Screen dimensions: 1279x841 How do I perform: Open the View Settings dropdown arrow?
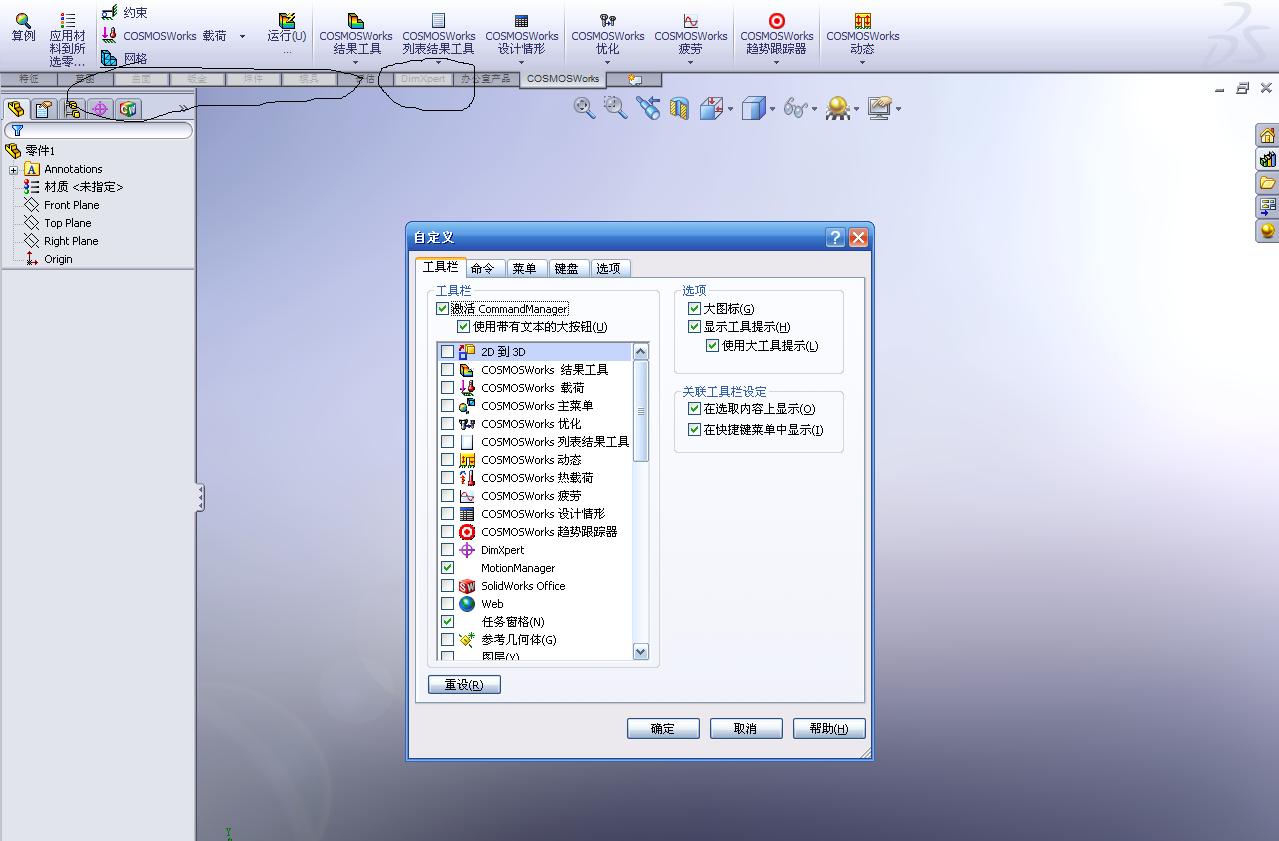click(x=899, y=109)
